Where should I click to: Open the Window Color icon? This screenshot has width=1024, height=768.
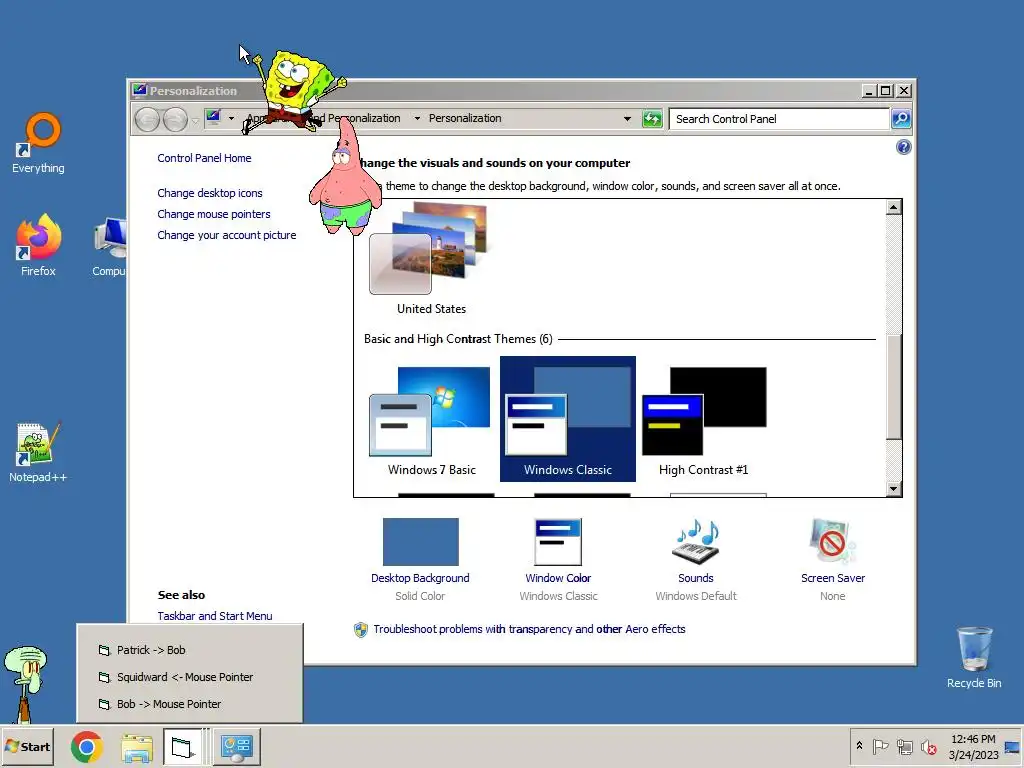(558, 542)
